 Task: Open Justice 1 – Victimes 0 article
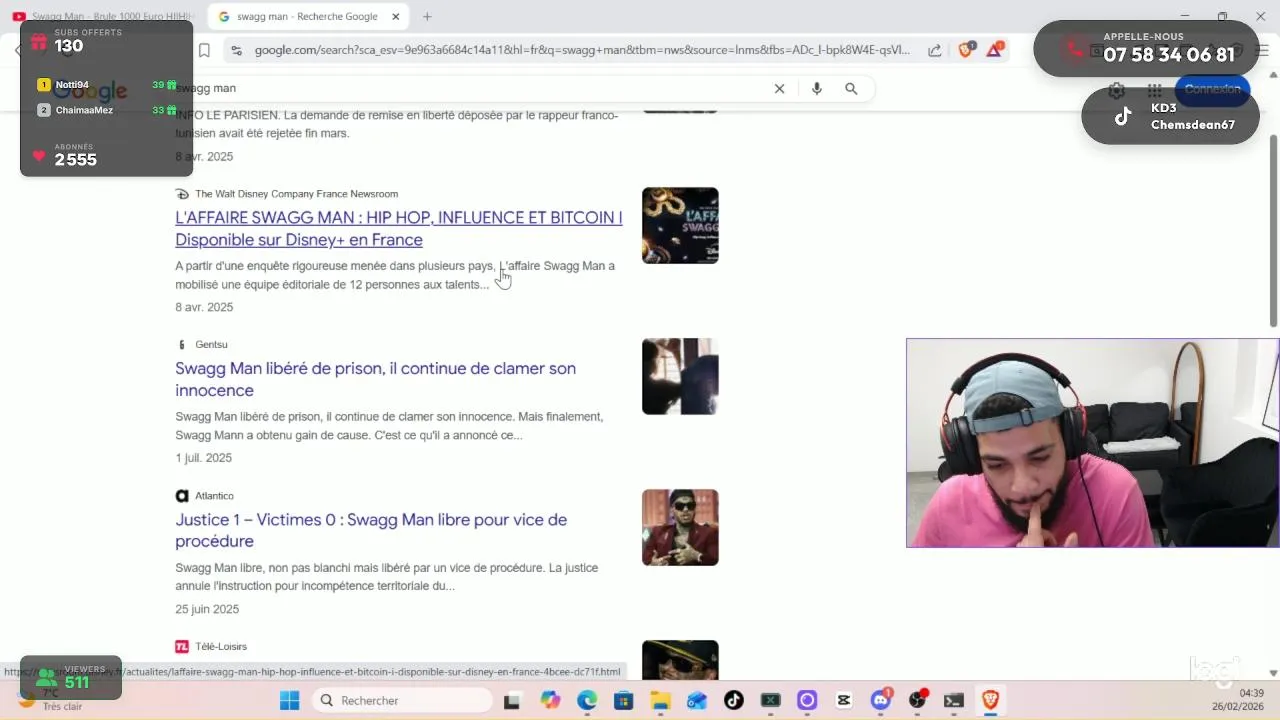(371, 530)
